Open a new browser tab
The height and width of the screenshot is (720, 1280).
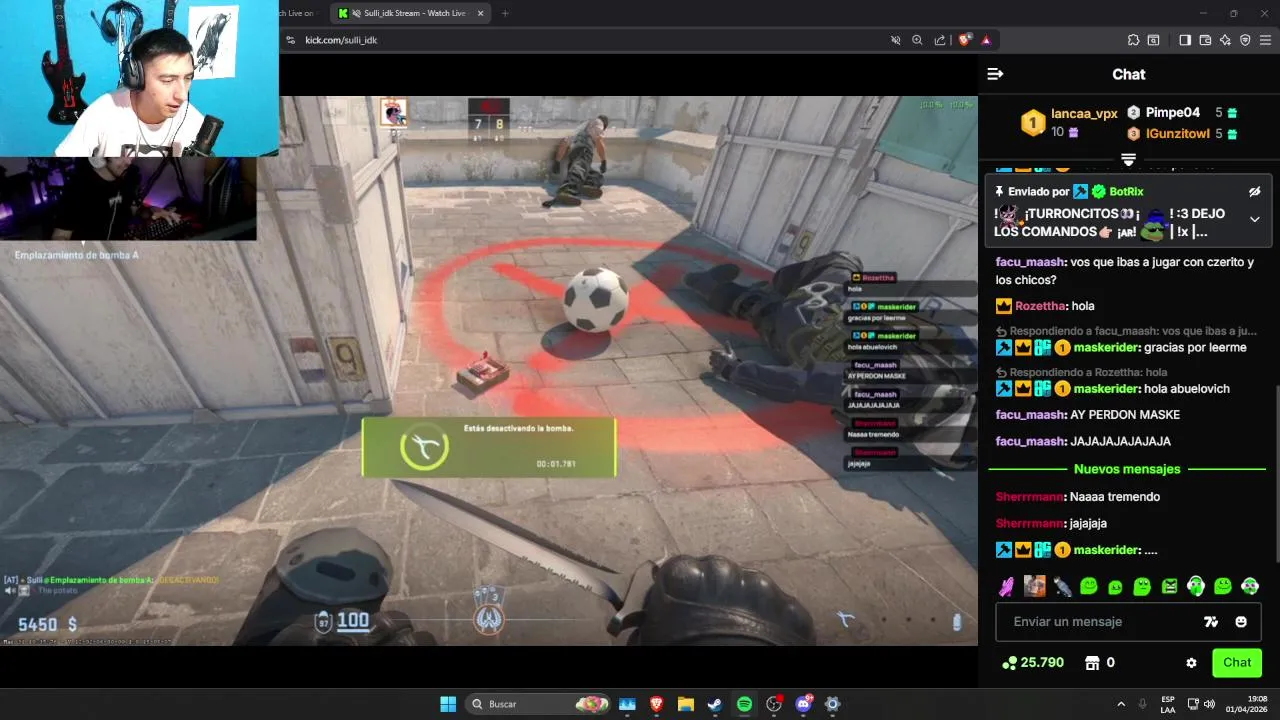(x=505, y=13)
